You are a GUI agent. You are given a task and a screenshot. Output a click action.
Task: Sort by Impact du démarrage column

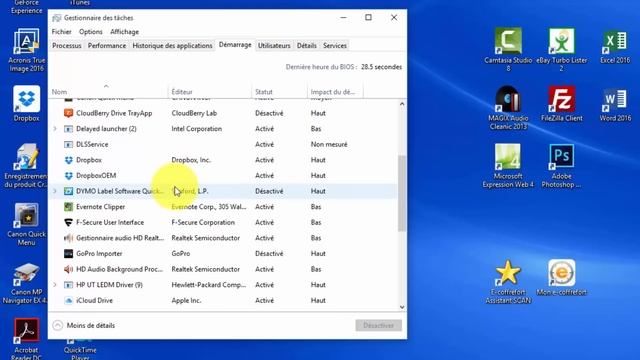pos(335,92)
